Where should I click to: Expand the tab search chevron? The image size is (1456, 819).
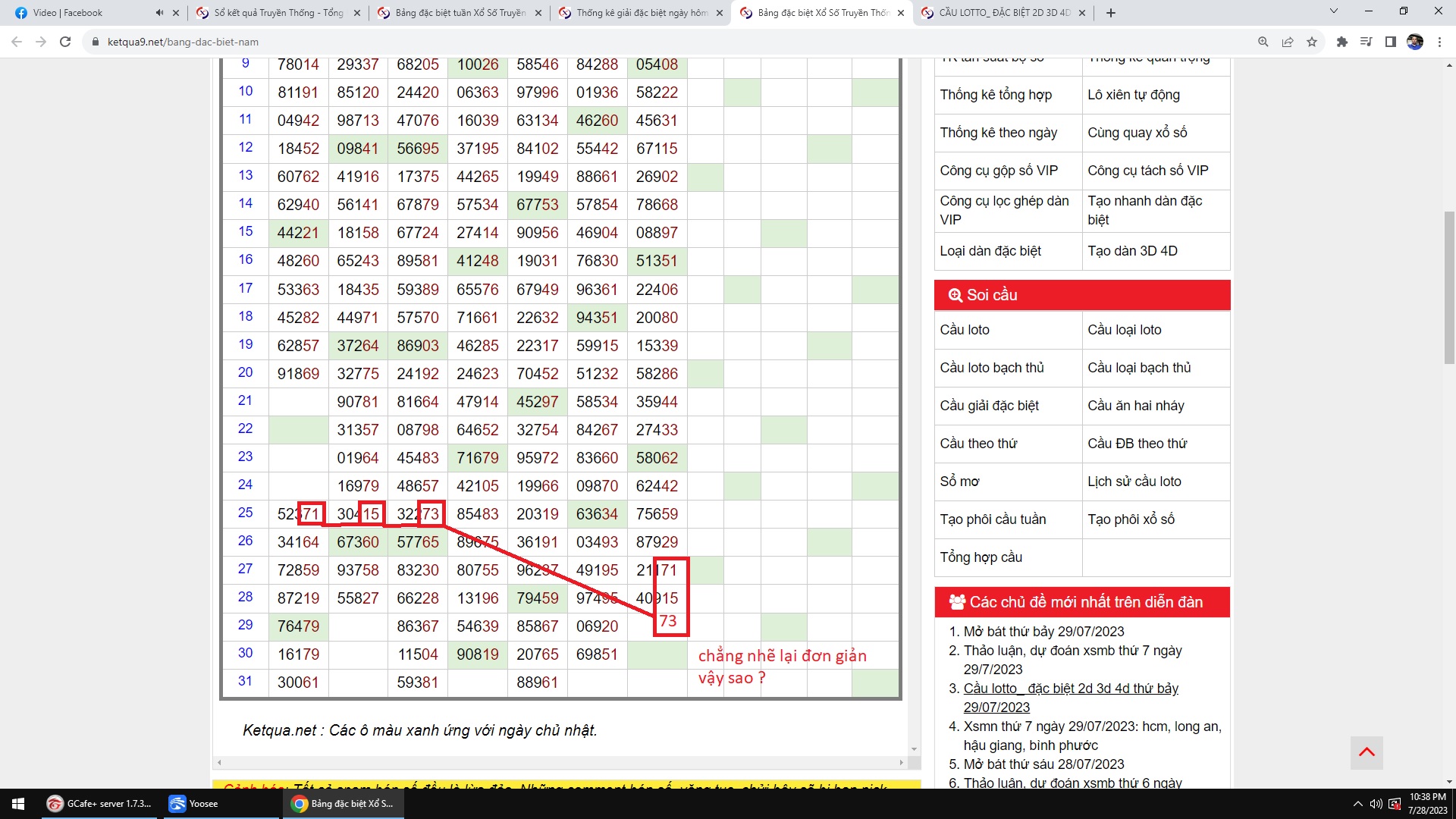pyautogui.click(x=1334, y=11)
